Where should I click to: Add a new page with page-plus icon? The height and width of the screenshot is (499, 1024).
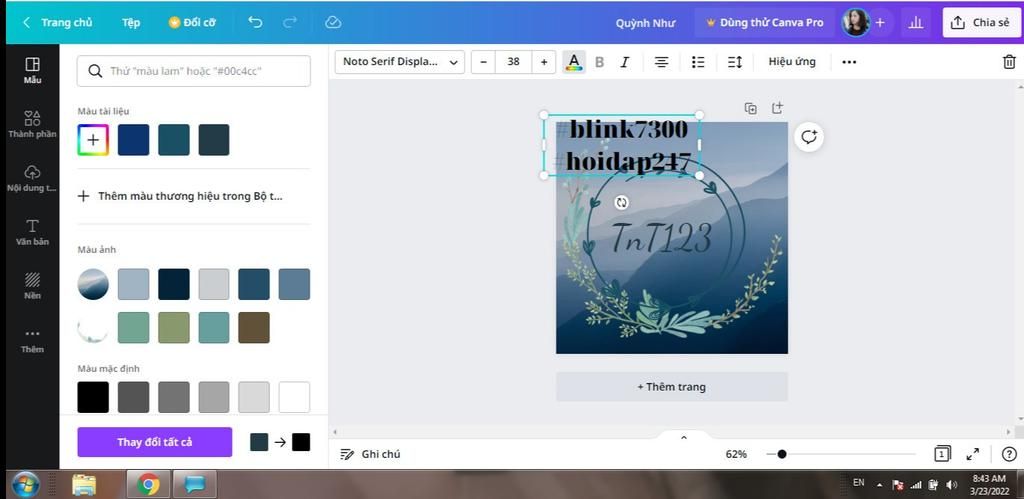[777, 108]
